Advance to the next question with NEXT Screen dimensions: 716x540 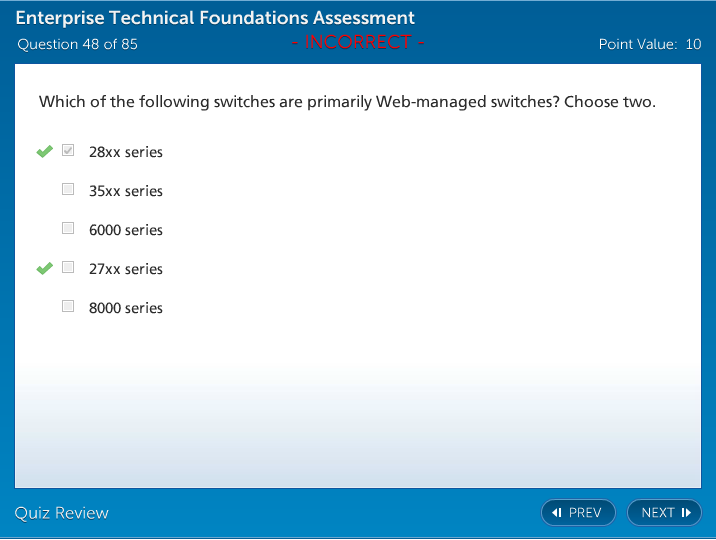point(664,513)
